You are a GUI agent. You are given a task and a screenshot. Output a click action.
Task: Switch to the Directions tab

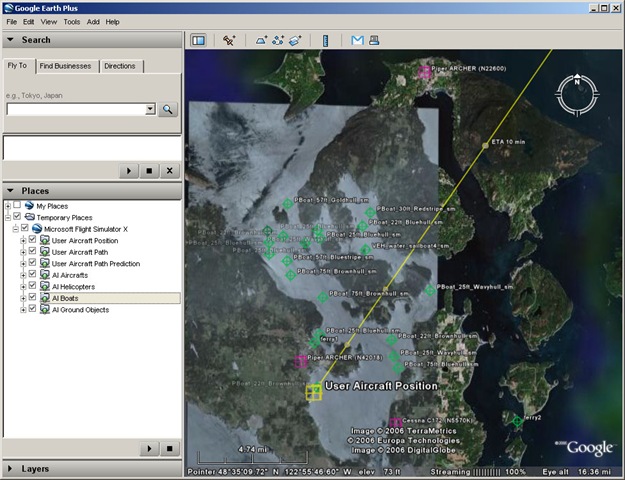tap(120, 66)
